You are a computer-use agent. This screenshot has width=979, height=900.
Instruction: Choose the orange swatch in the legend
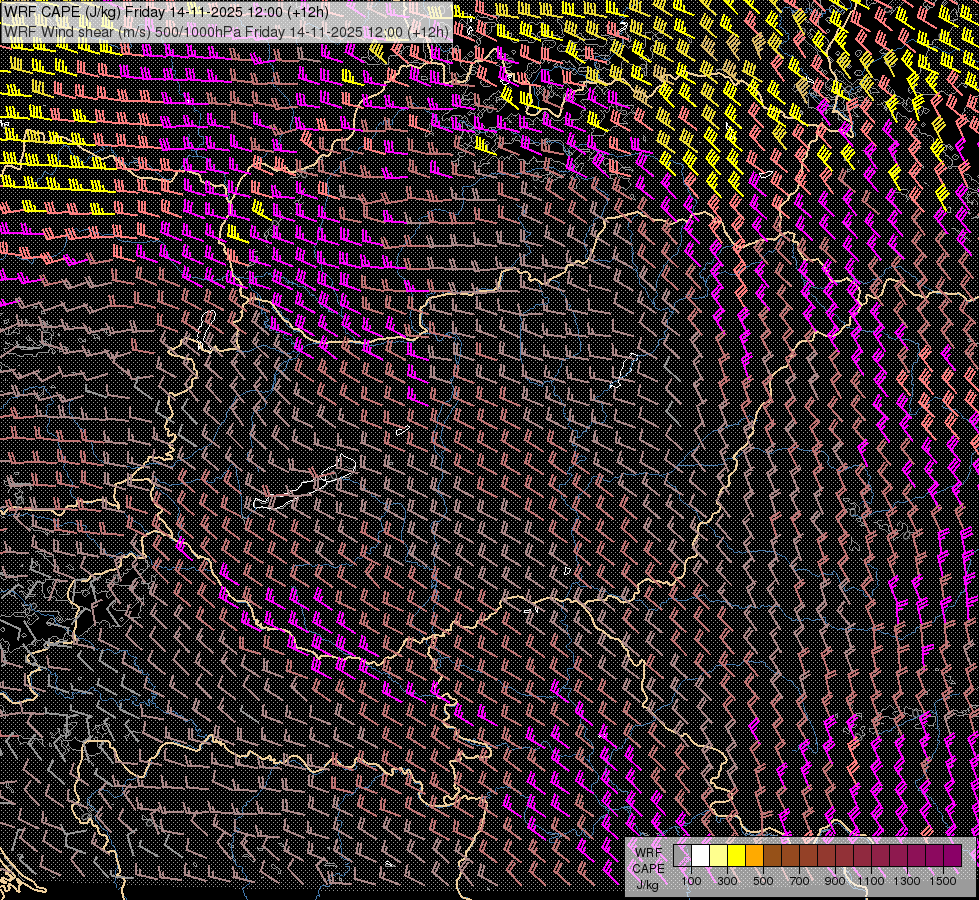click(754, 856)
